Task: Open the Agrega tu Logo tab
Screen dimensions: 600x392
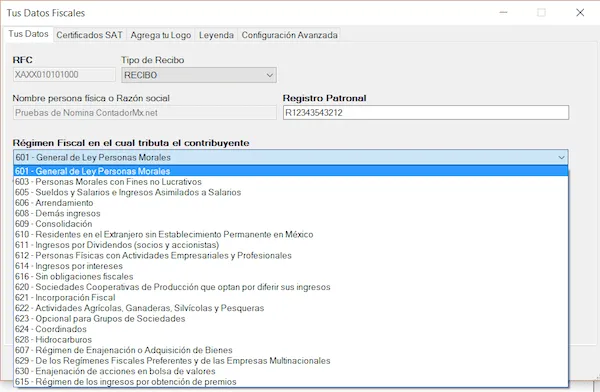Action: point(160,35)
